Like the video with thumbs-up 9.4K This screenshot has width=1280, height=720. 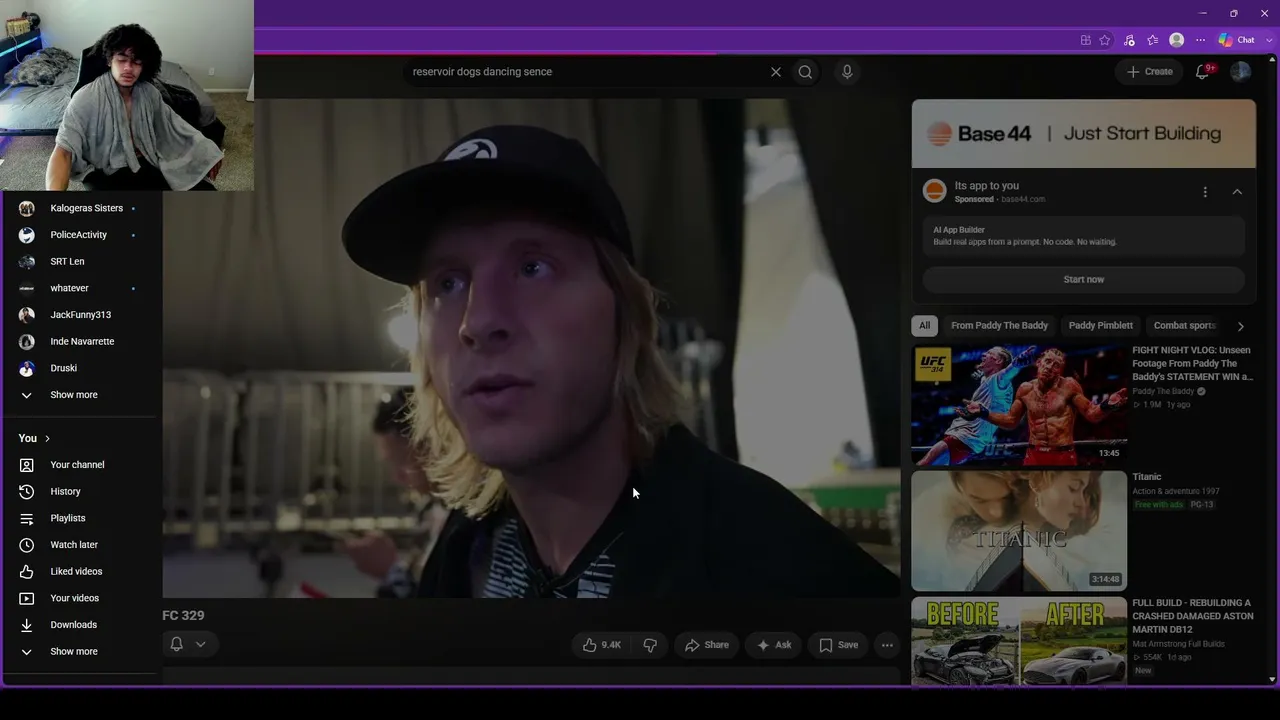point(602,645)
